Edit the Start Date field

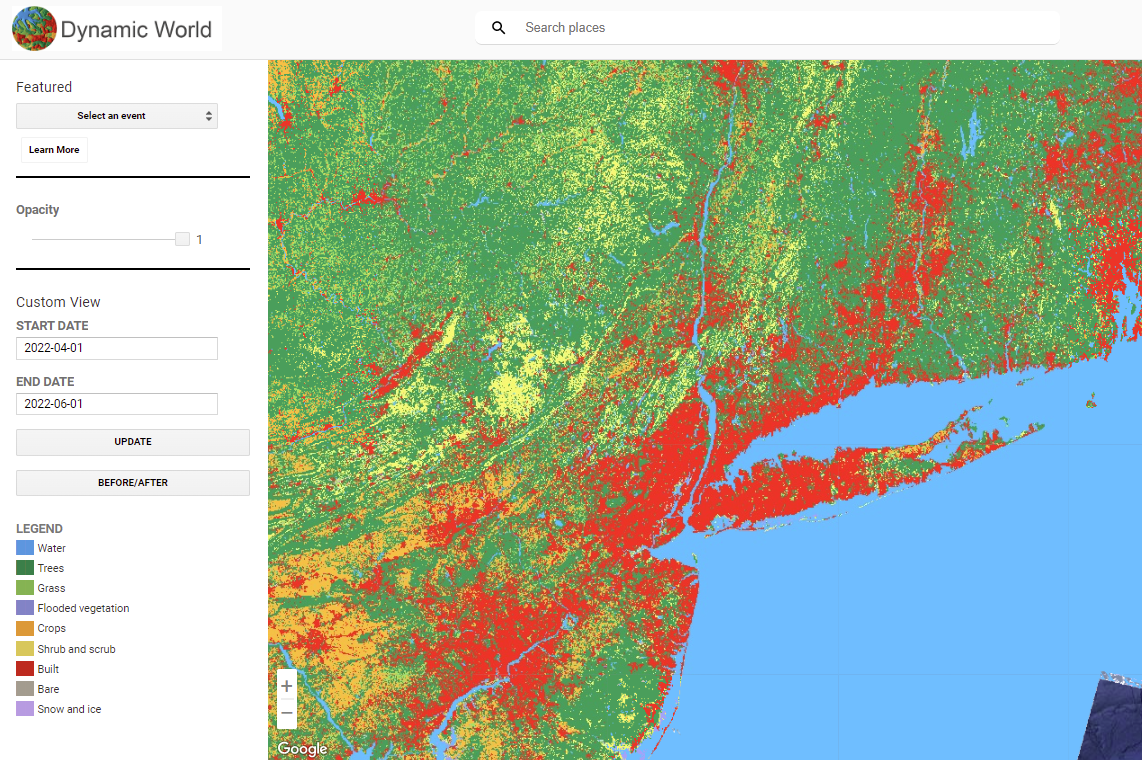[x=117, y=348]
